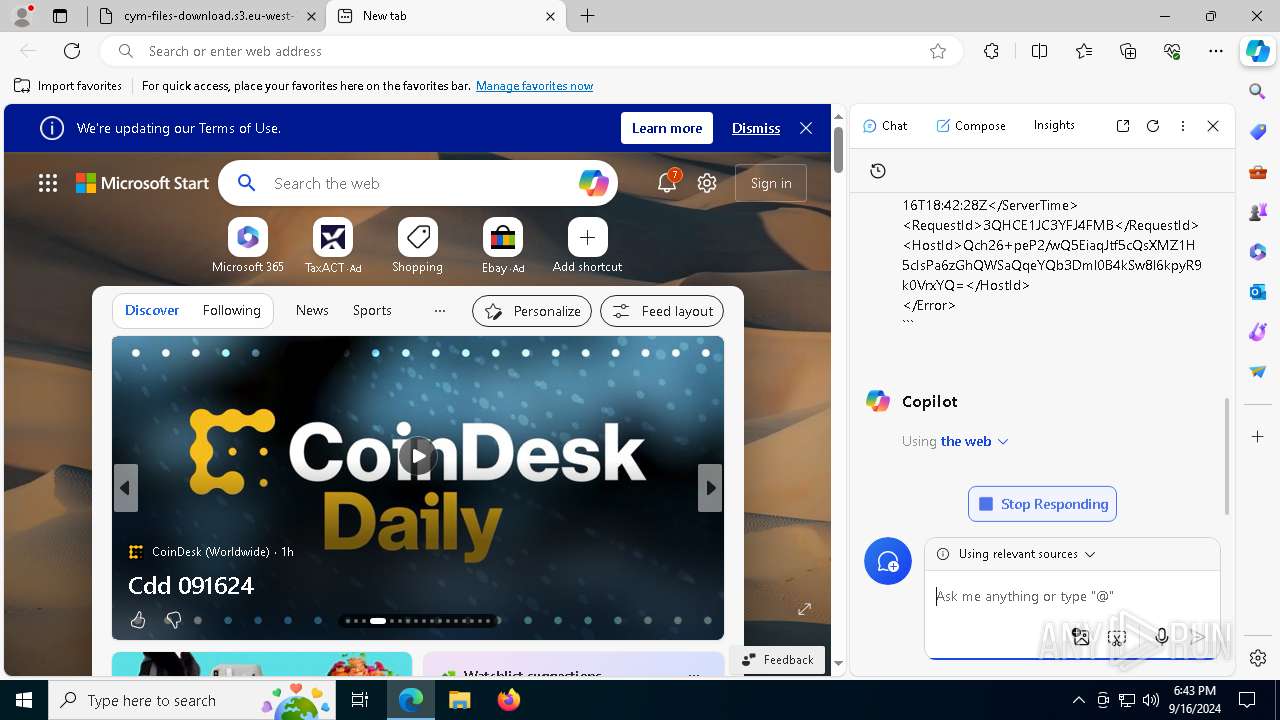Select the Discover feed tab
1280x720 pixels.
(x=152, y=311)
